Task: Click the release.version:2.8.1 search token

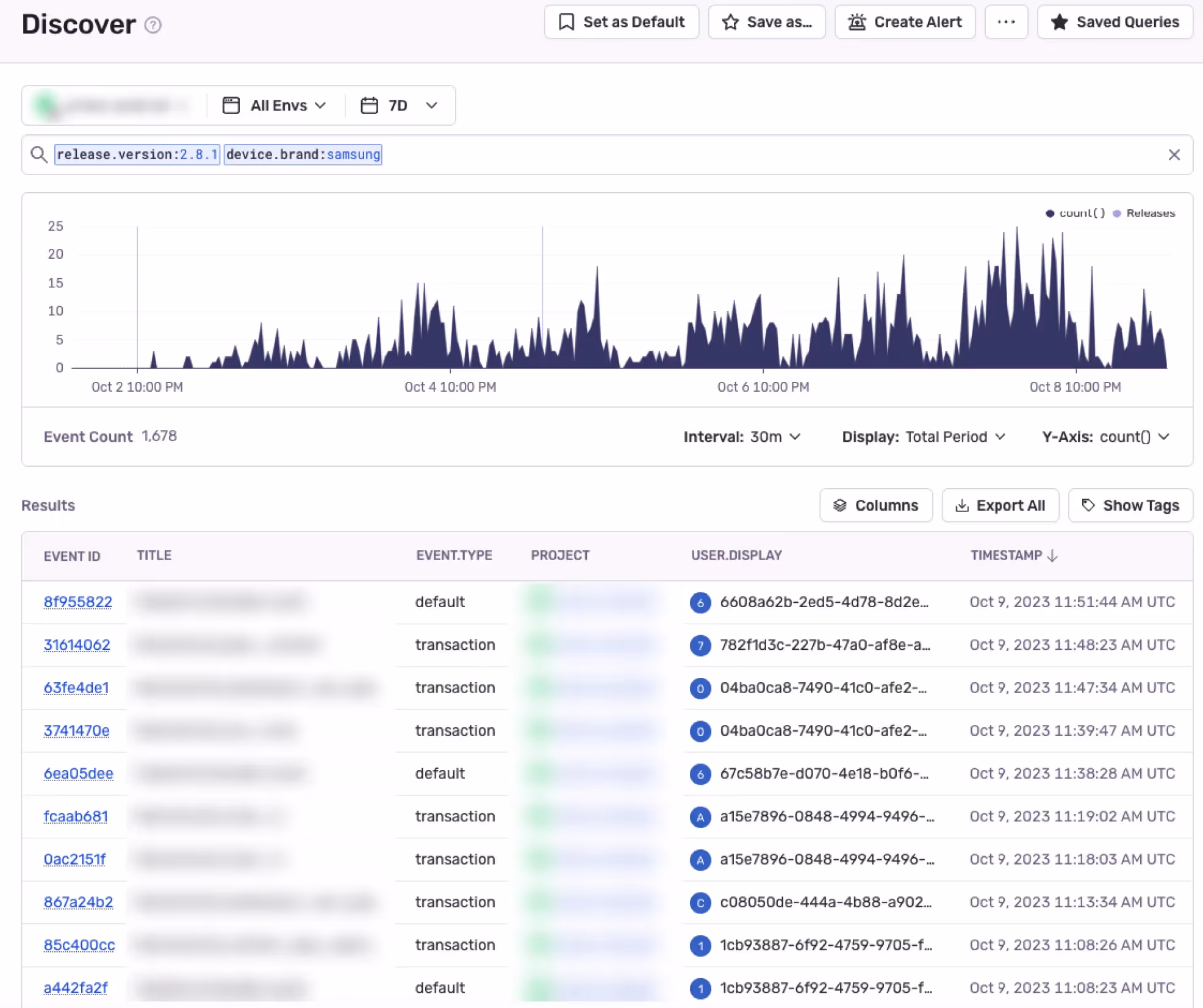Action: 137,155
